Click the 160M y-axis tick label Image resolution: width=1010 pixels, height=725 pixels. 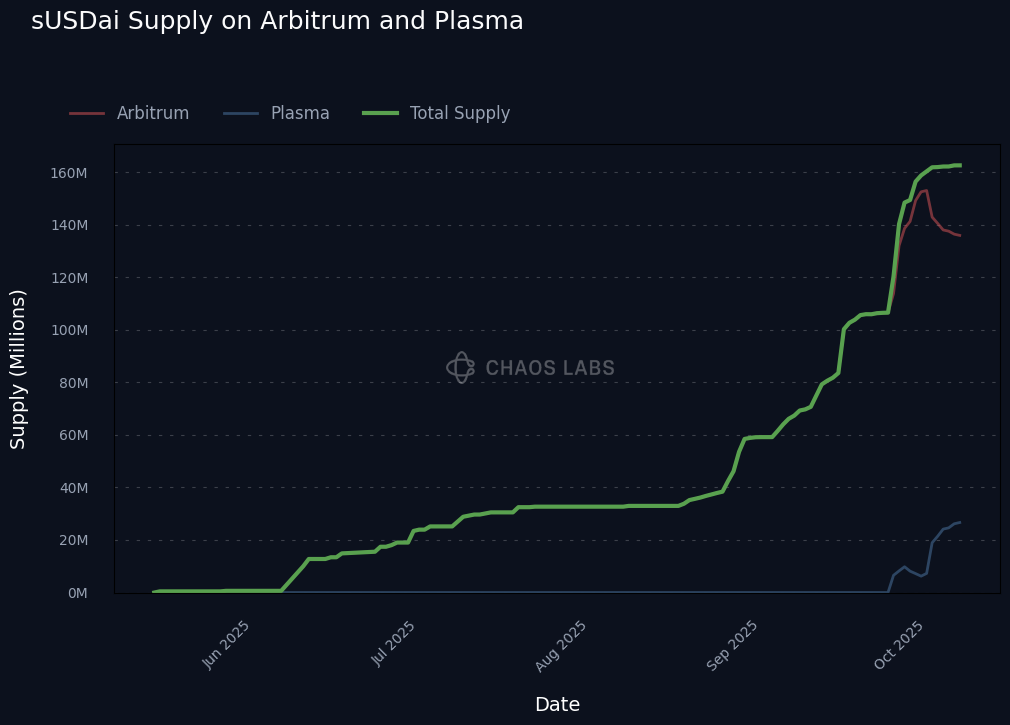pyautogui.click(x=69, y=173)
